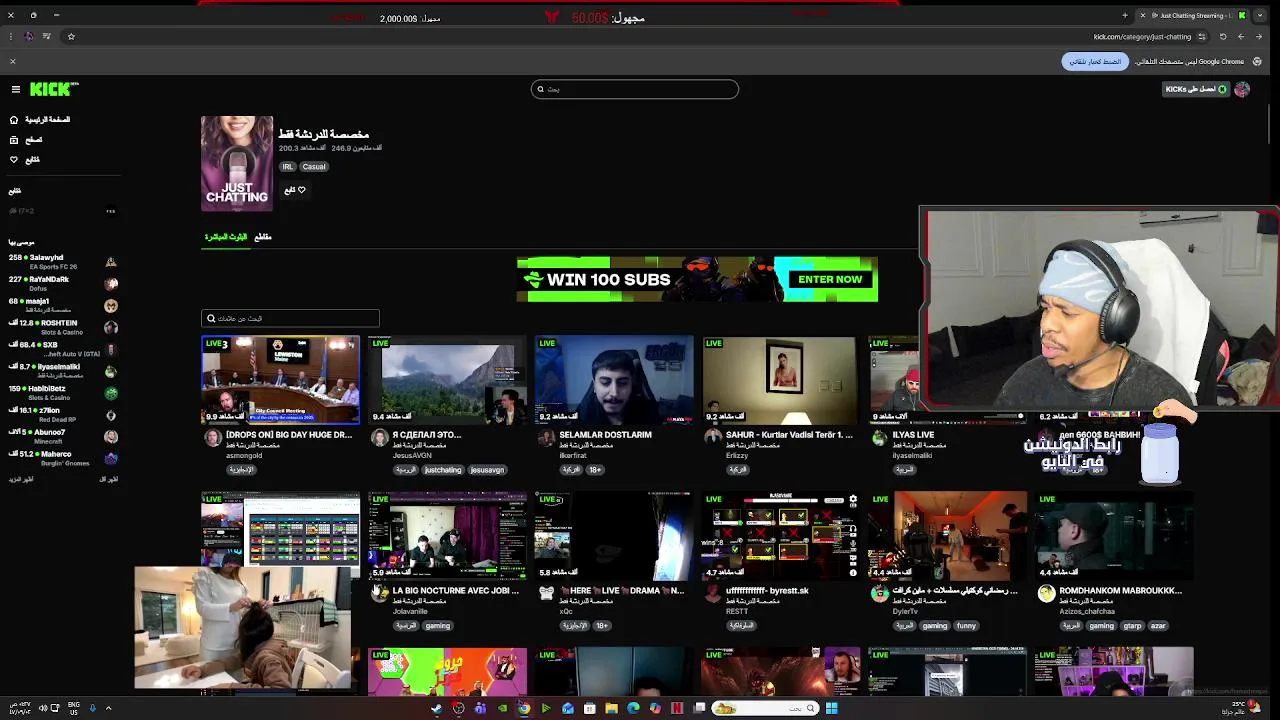Open Netflix from the taskbar

click(x=677, y=709)
